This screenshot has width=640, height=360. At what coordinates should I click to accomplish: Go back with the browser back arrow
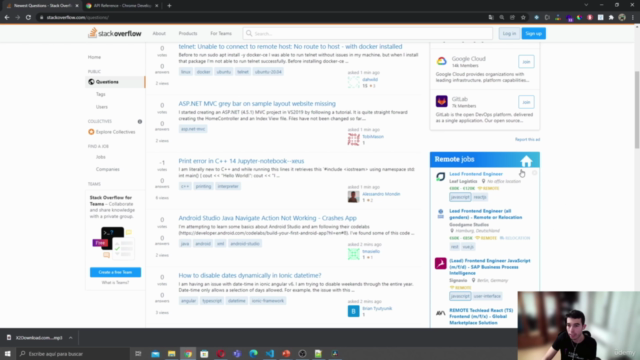[7, 18]
